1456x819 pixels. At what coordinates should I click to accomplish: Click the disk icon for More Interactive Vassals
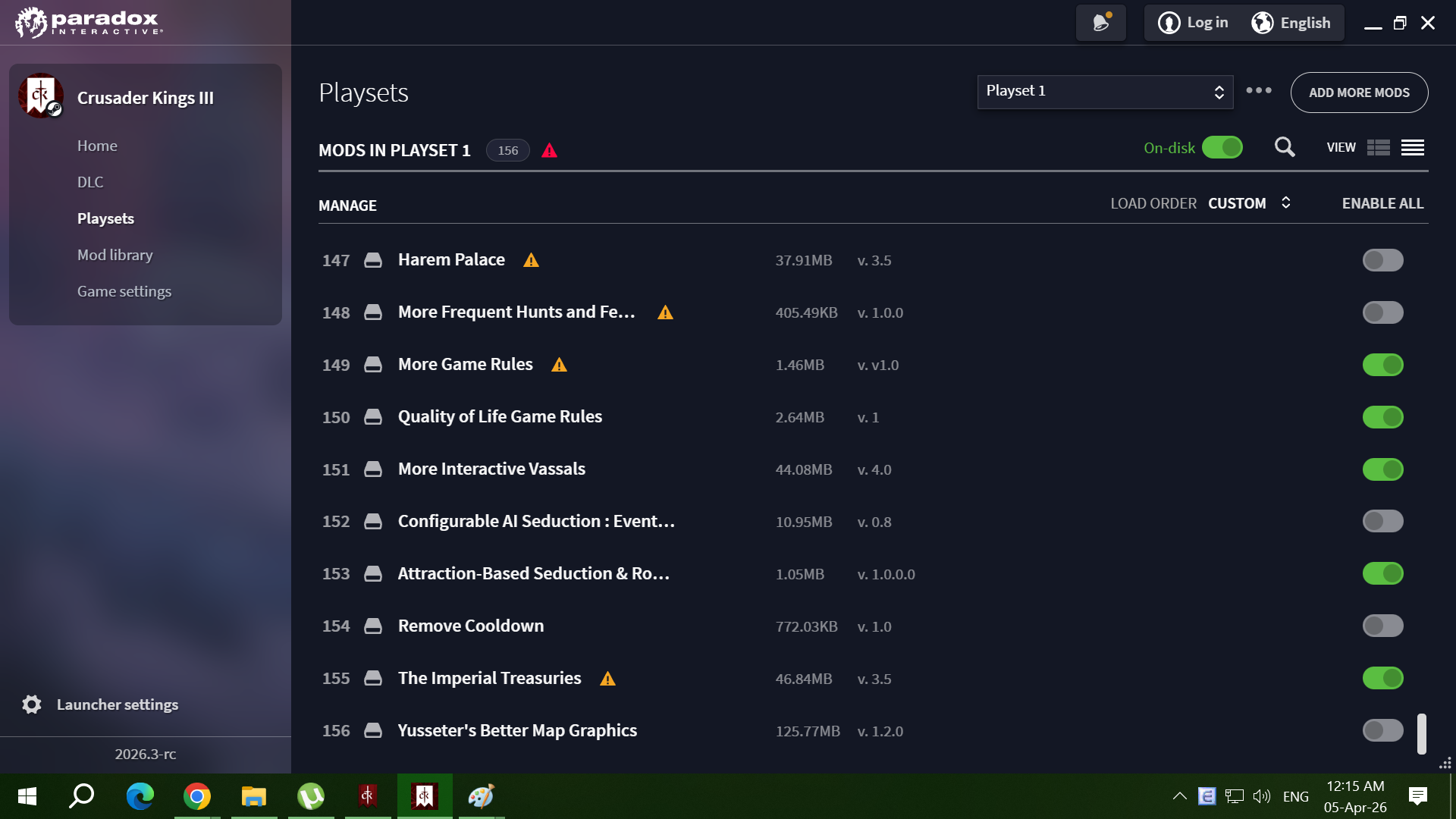point(373,469)
